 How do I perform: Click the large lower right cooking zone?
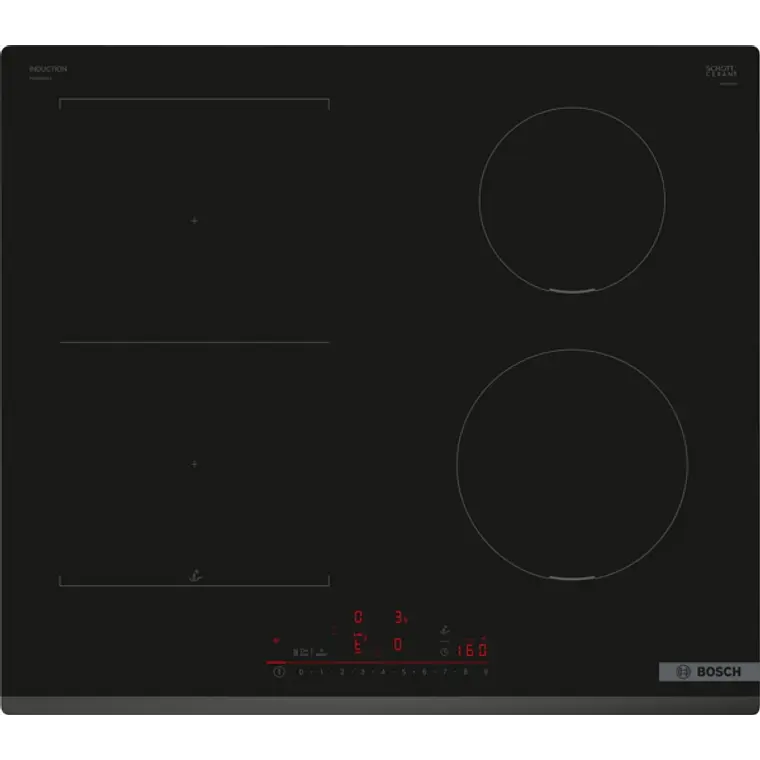tap(572, 464)
